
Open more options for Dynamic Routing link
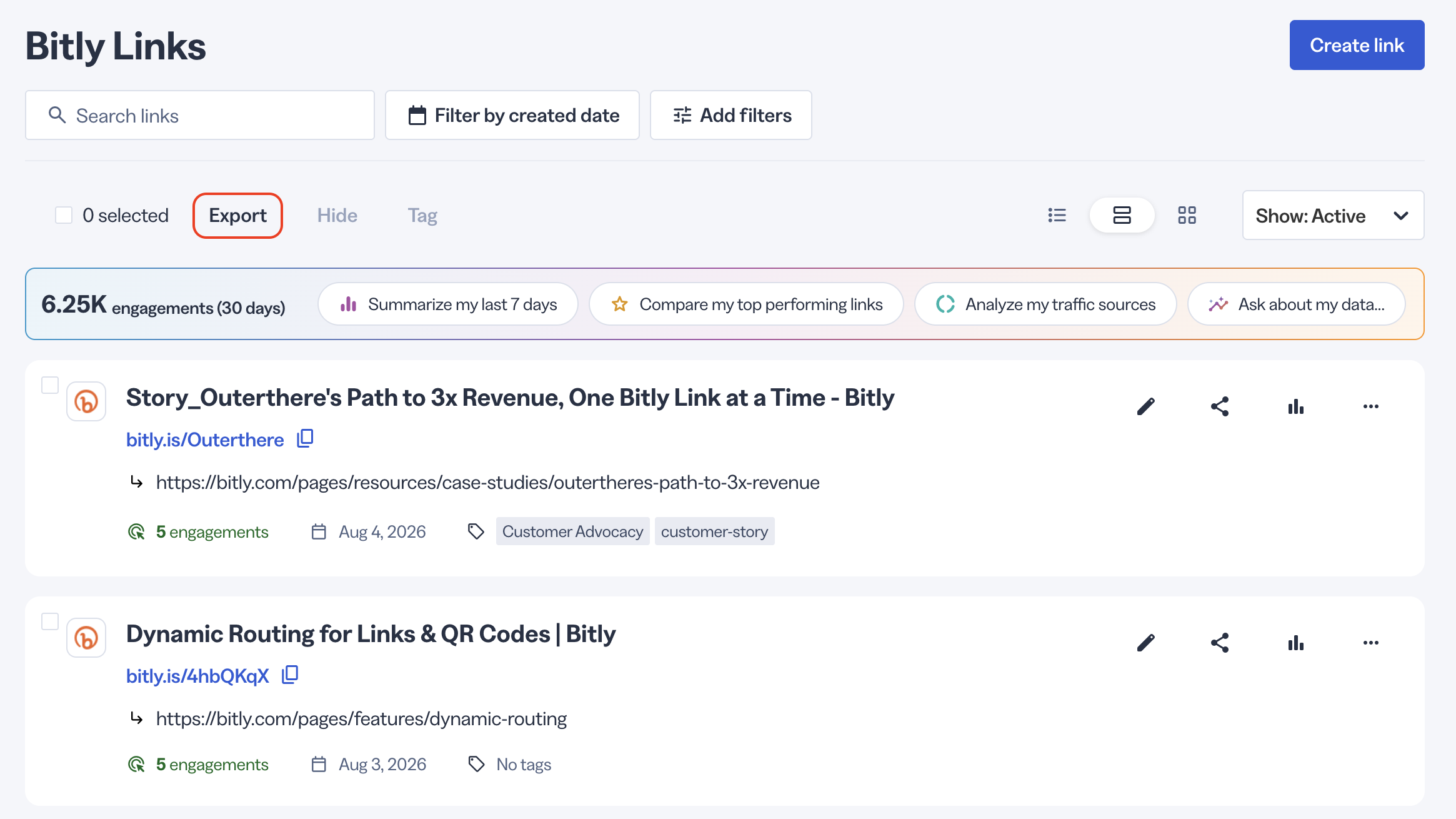tap(1371, 643)
